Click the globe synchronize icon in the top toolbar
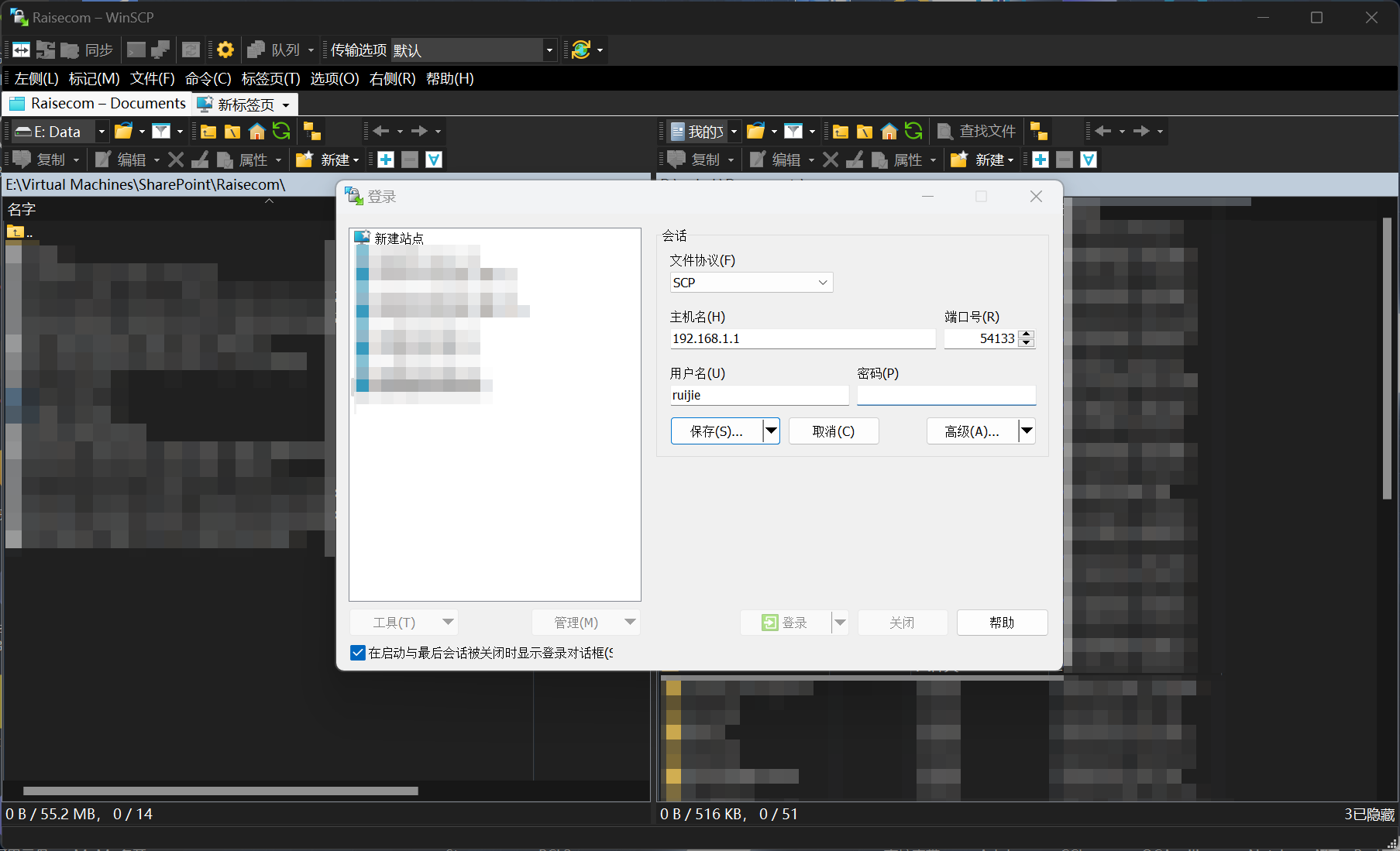This screenshot has height=851, width=1400. pyautogui.click(x=581, y=50)
